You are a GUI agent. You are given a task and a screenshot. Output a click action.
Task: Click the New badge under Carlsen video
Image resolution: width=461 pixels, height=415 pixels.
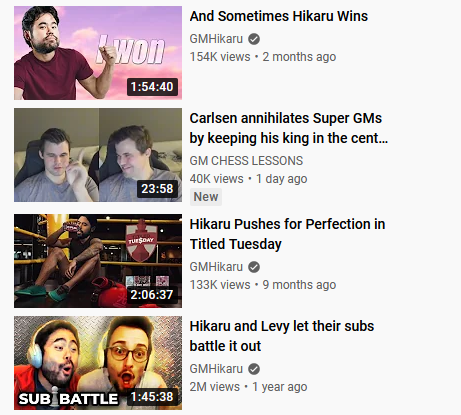(206, 197)
